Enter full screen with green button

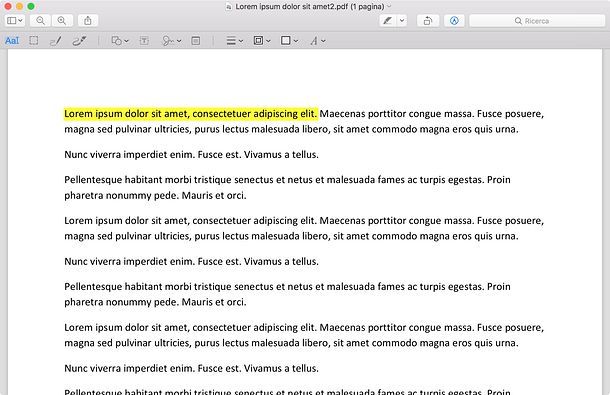point(31,6)
